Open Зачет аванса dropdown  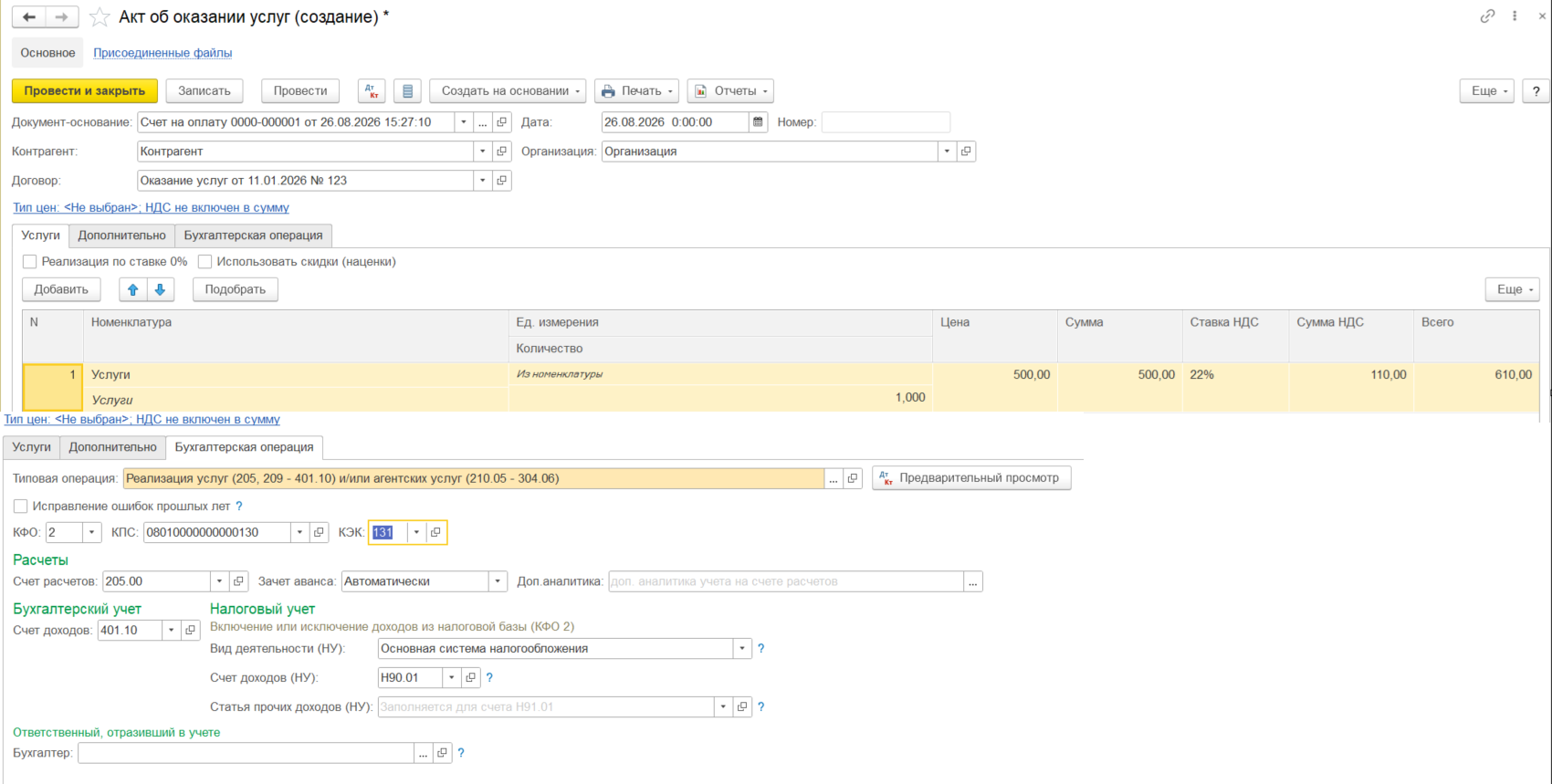498,581
